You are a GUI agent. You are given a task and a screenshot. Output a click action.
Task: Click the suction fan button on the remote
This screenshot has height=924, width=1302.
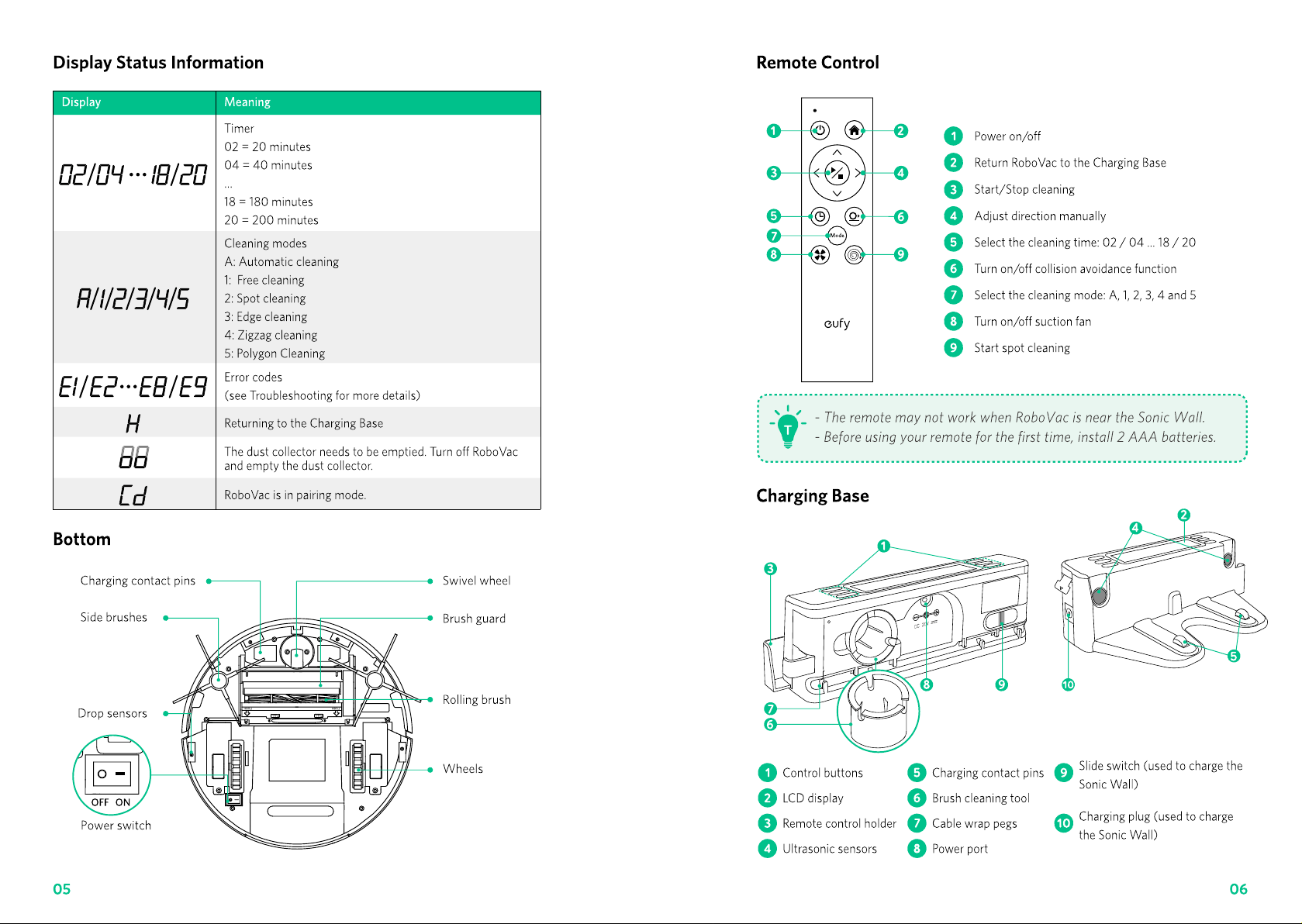[x=820, y=254]
